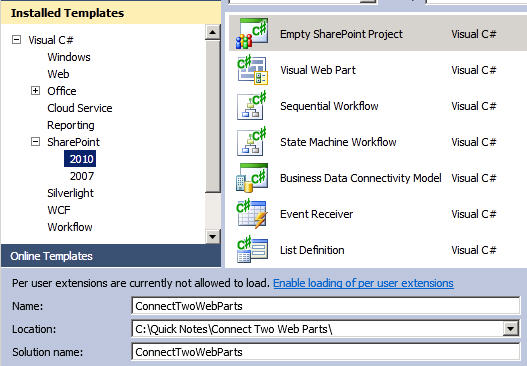Click the template tree scroll down arrow
Viewport: 527px width, 366px height.
[212, 236]
